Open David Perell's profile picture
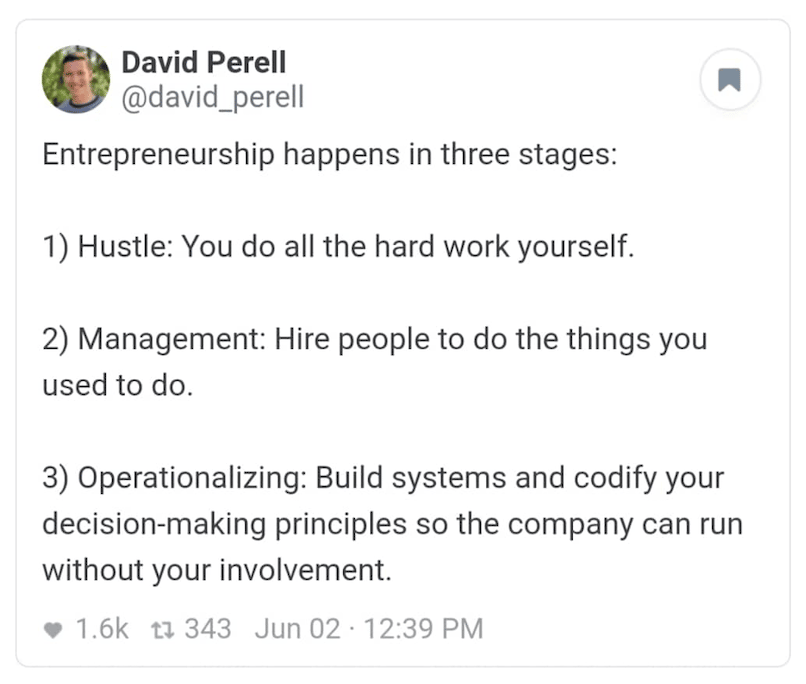This screenshot has width=806, height=684. [x=76, y=80]
